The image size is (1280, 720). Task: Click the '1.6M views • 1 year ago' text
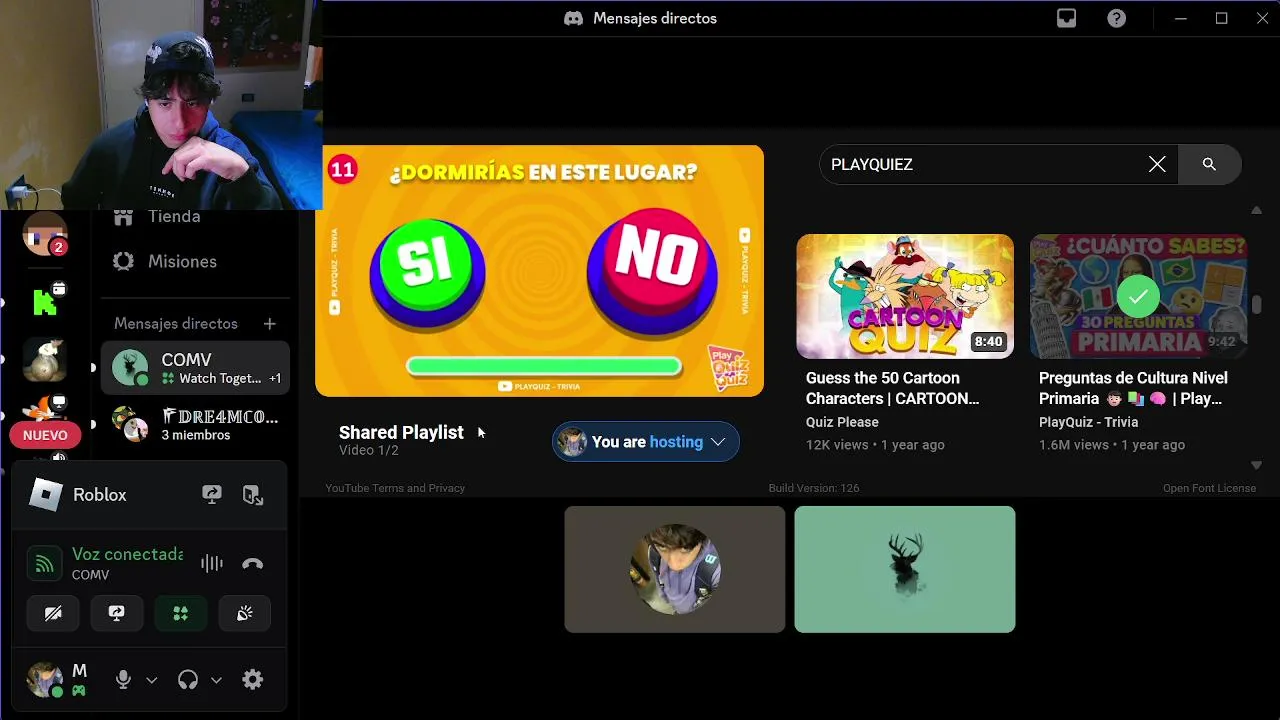tap(1112, 444)
